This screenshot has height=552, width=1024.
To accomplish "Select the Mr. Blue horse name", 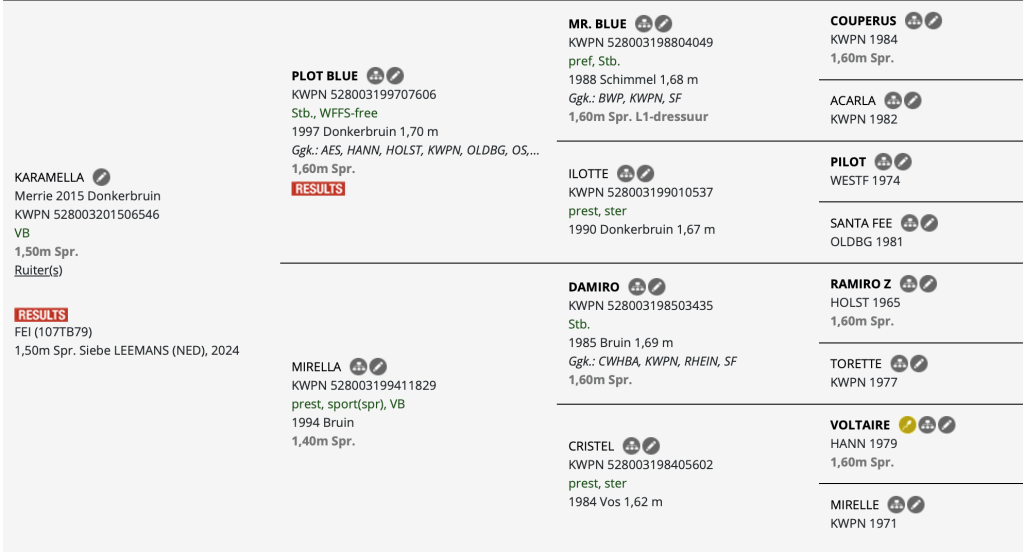I will (597, 24).
